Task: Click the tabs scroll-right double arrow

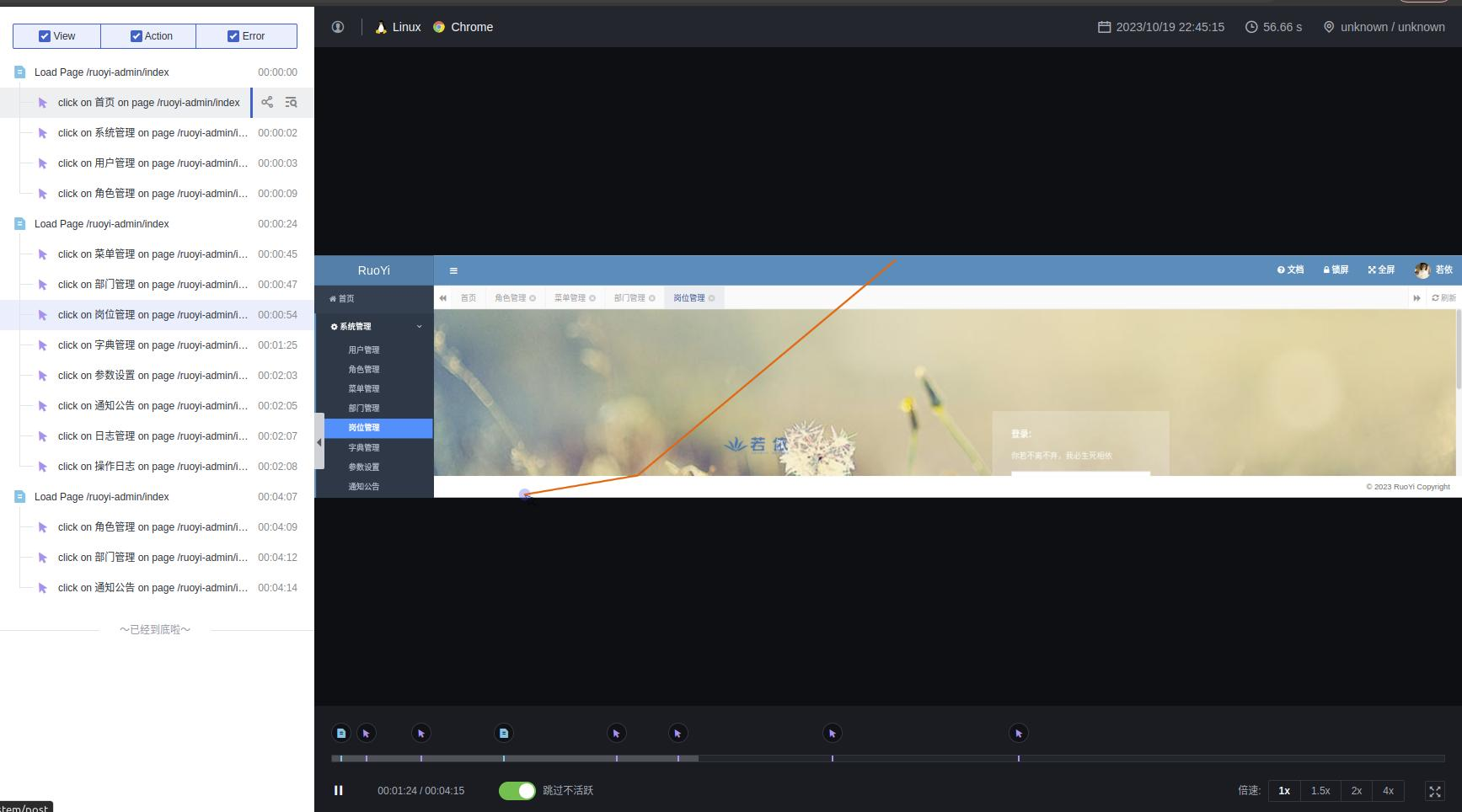Action: pos(1416,298)
